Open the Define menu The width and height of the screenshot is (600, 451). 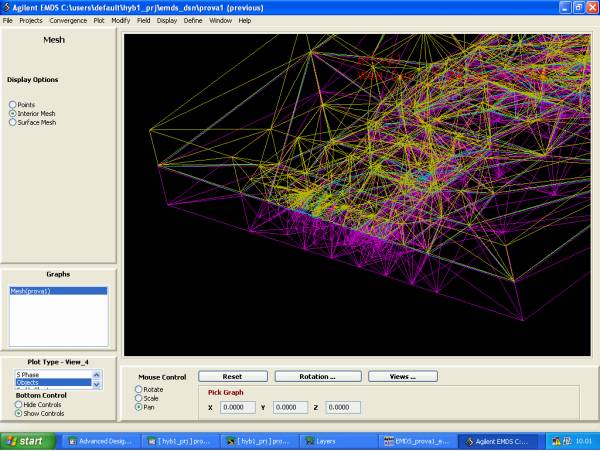(193, 21)
